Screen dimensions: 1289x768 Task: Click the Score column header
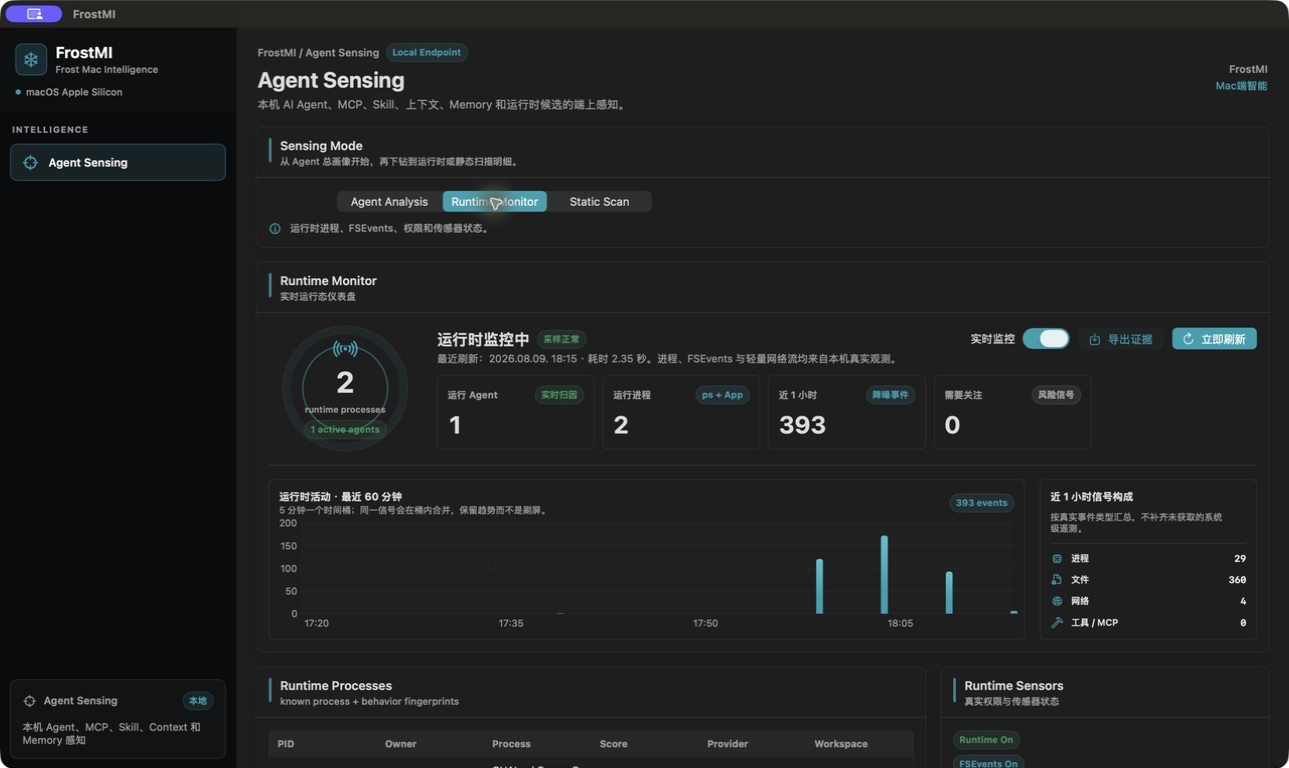[613, 744]
